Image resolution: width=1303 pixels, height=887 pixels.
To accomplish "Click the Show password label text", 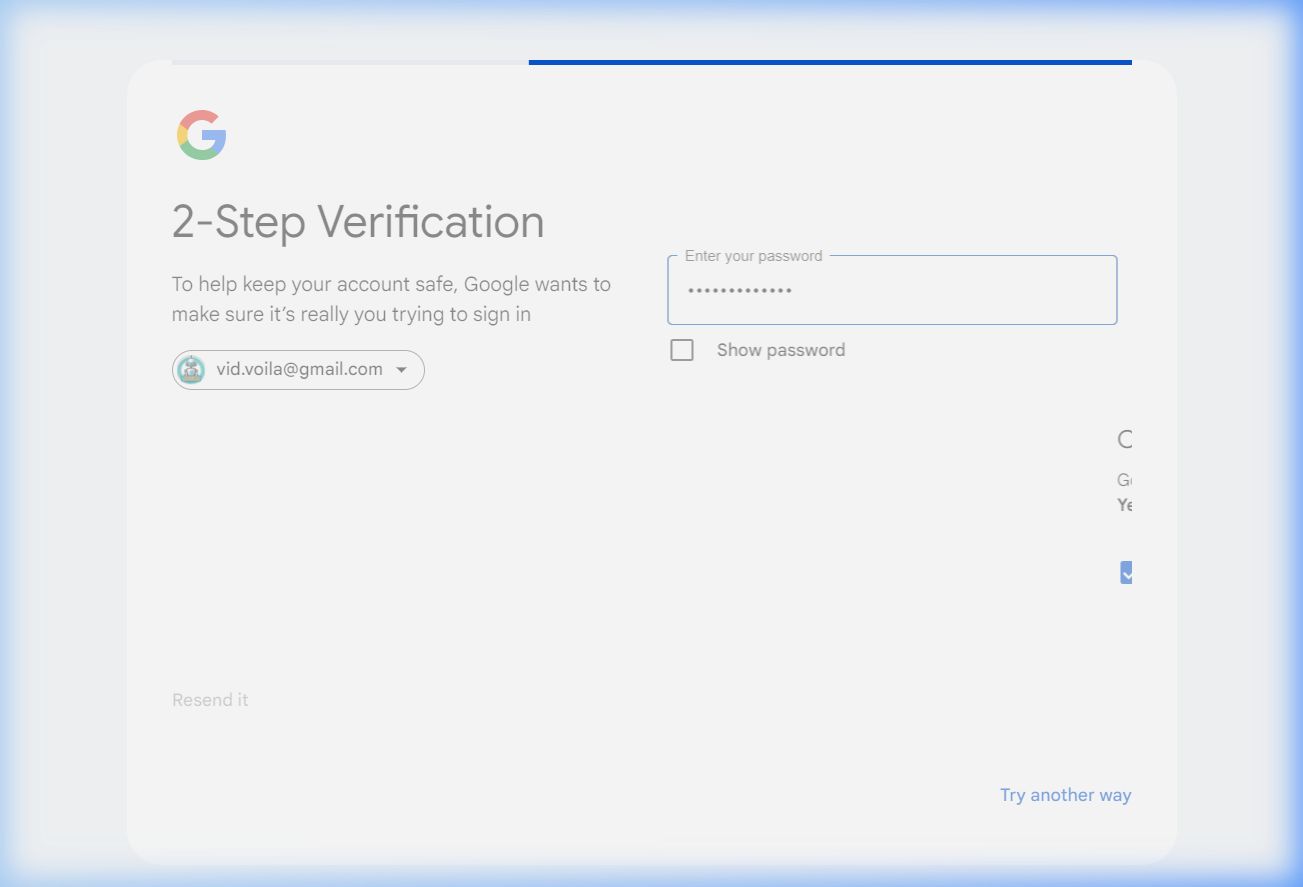I will point(780,350).
